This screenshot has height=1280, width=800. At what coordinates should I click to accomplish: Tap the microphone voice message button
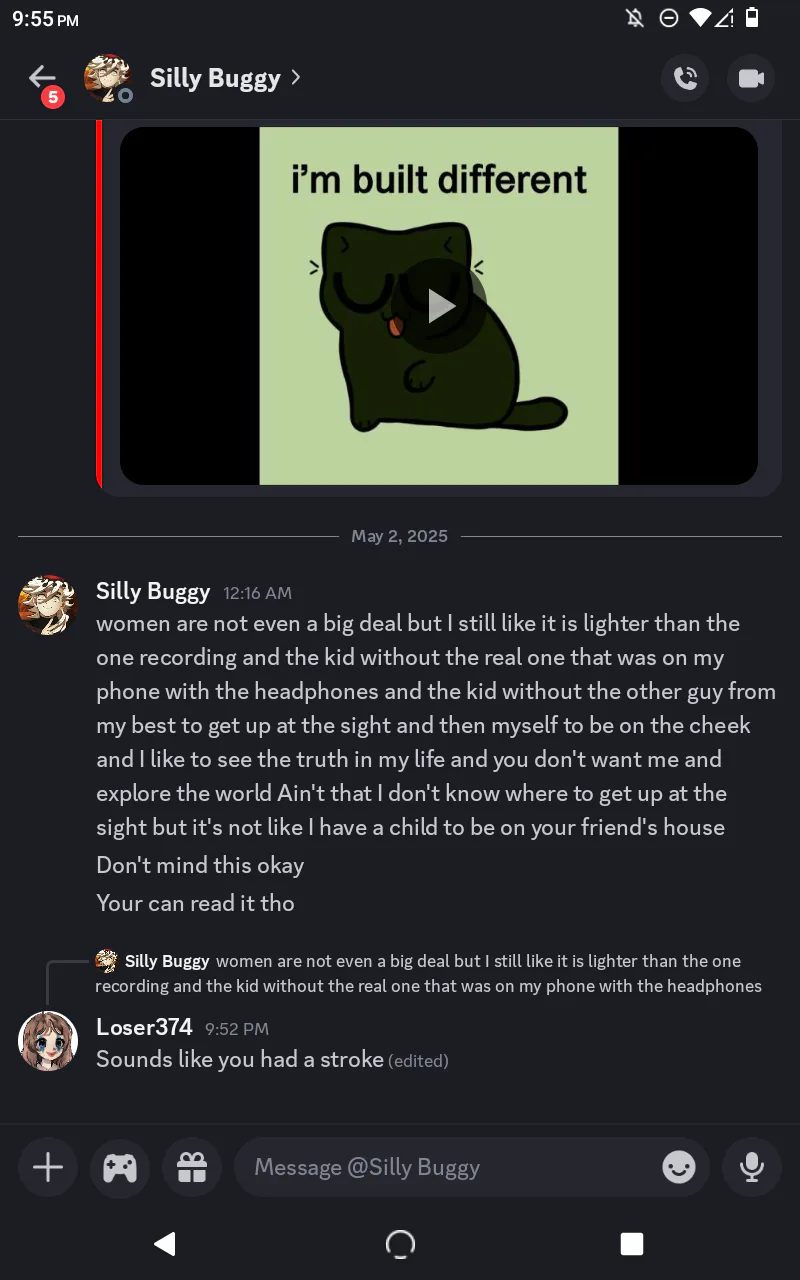click(752, 1167)
